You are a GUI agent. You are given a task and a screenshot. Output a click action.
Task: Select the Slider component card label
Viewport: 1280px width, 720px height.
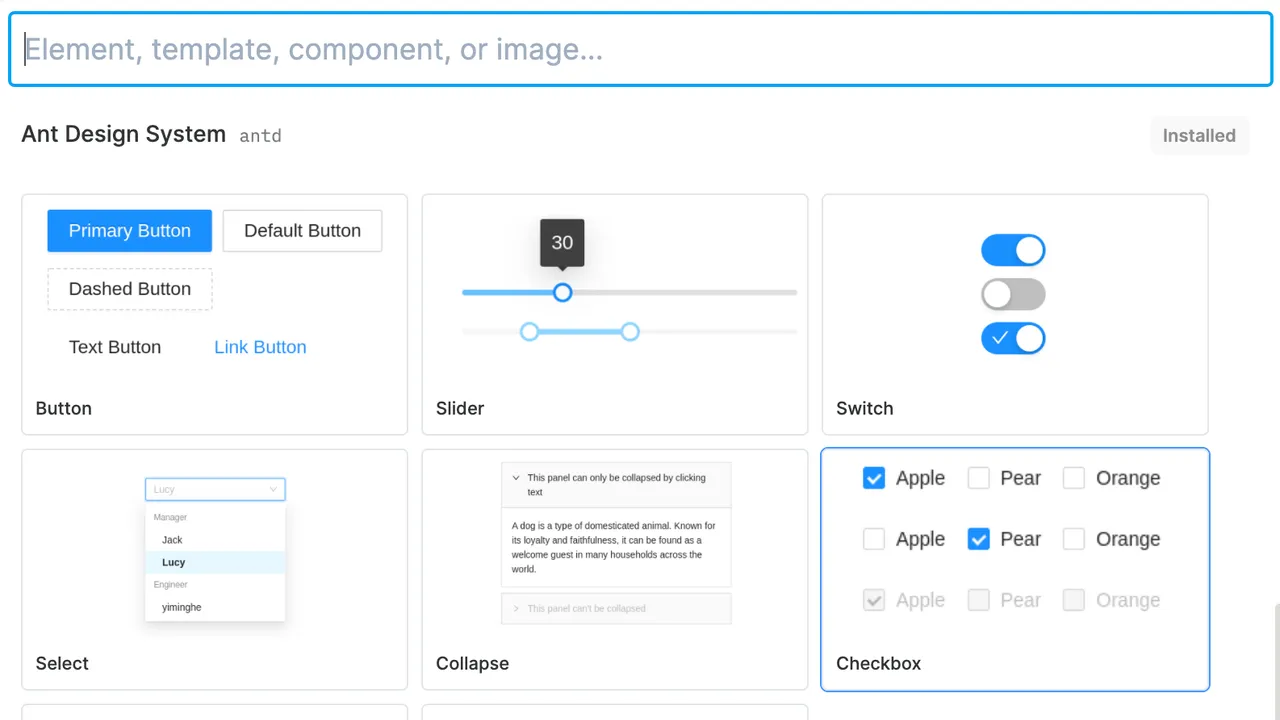460,408
